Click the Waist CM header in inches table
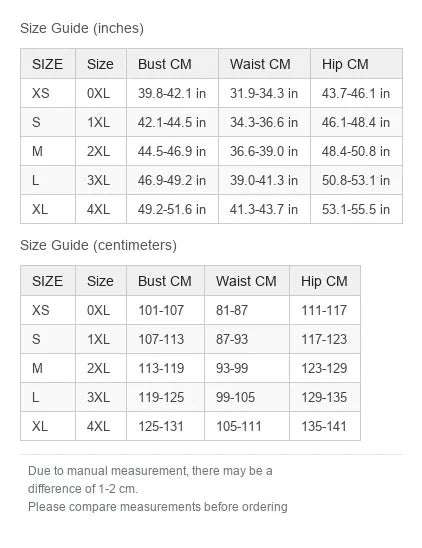Screen dimensions: 422x548 (264, 64)
